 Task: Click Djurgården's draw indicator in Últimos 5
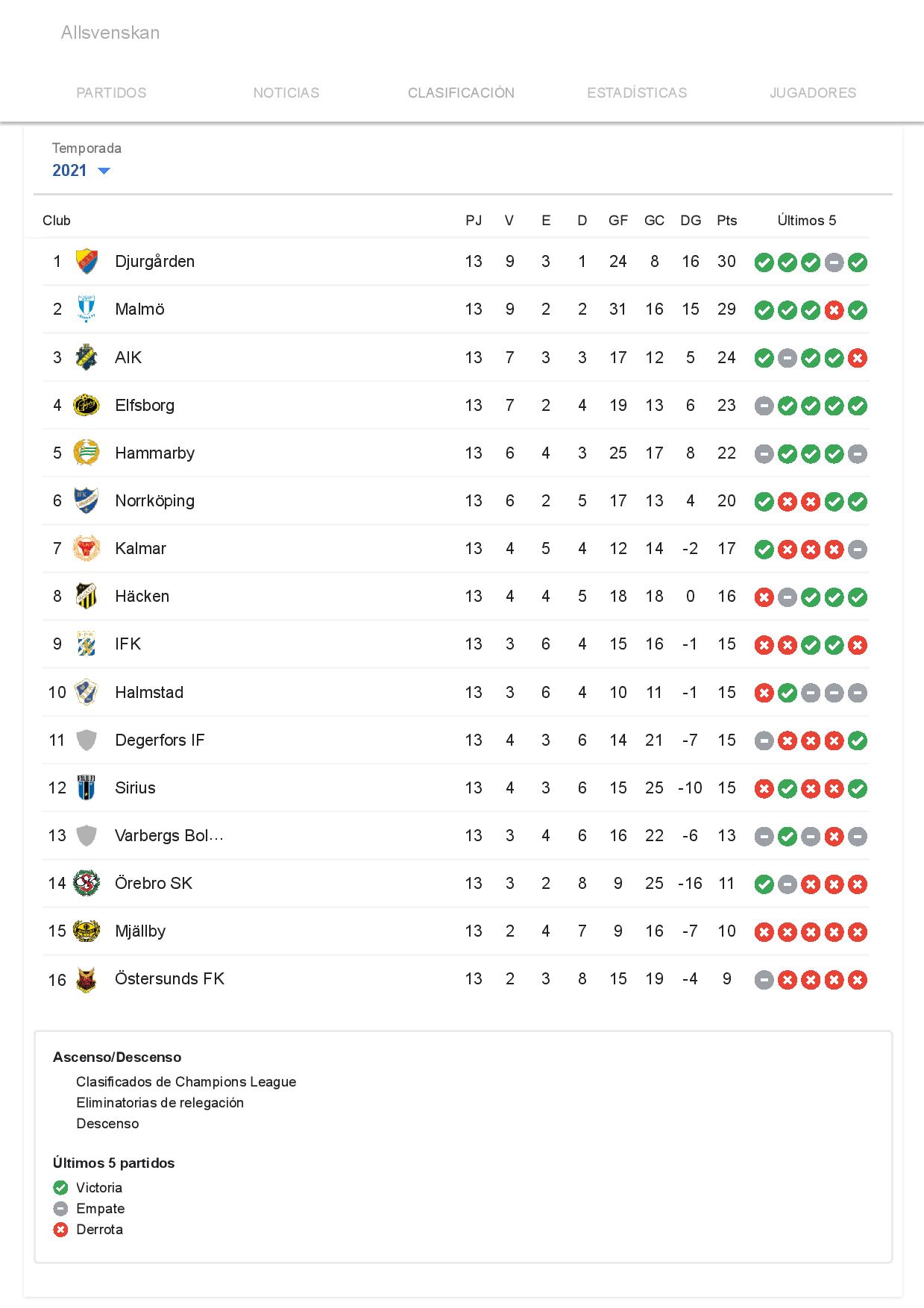tap(835, 262)
